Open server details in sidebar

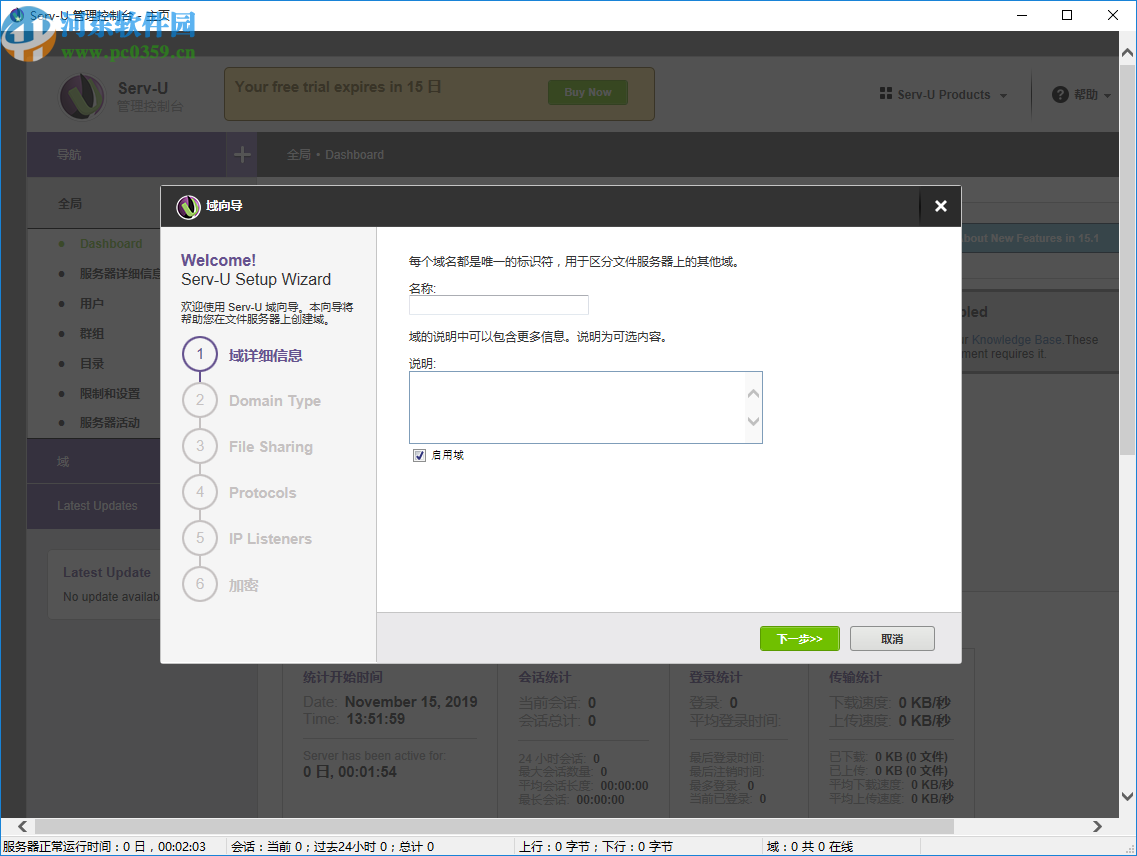[x=120, y=273]
